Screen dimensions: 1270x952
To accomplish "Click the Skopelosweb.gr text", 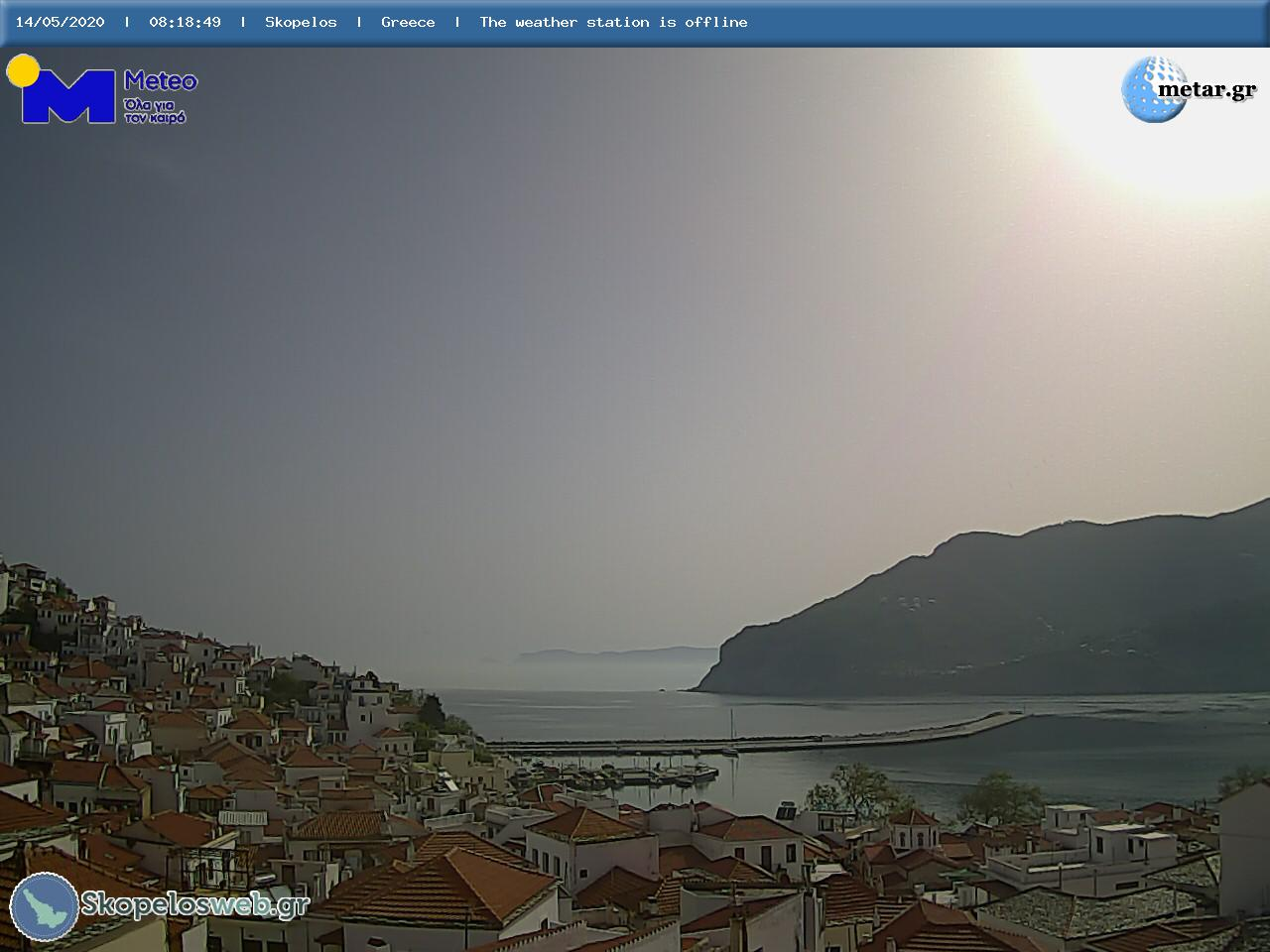I will (x=194, y=904).
